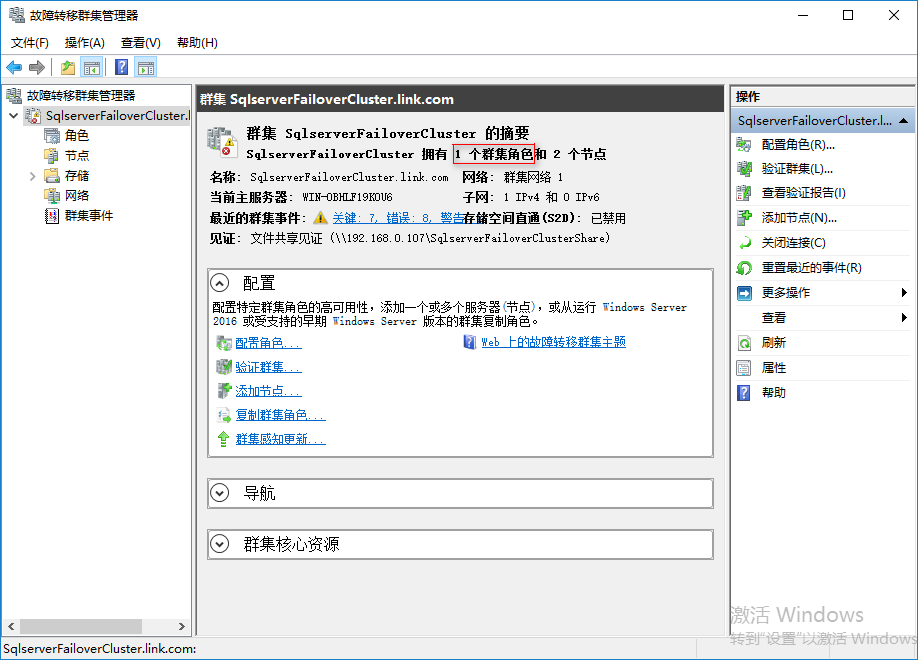Click the server name WIN-OBHLF19KOU6
The height and width of the screenshot is (660, 918).
(347, 197)
